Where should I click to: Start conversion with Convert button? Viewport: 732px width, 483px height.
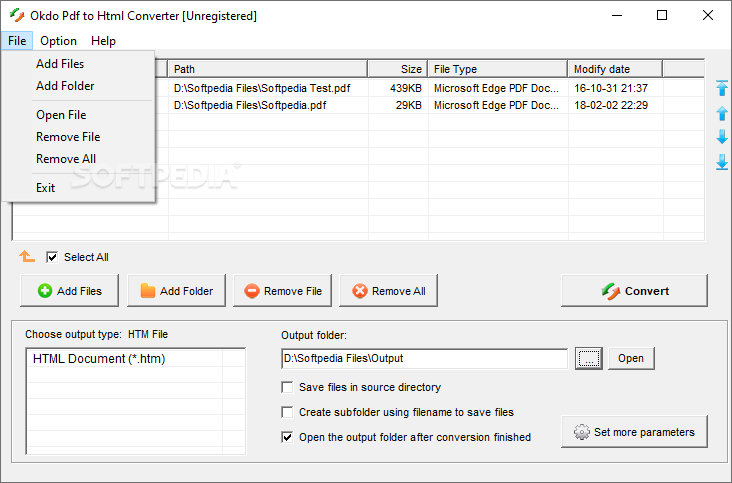[x=634, y=291]
